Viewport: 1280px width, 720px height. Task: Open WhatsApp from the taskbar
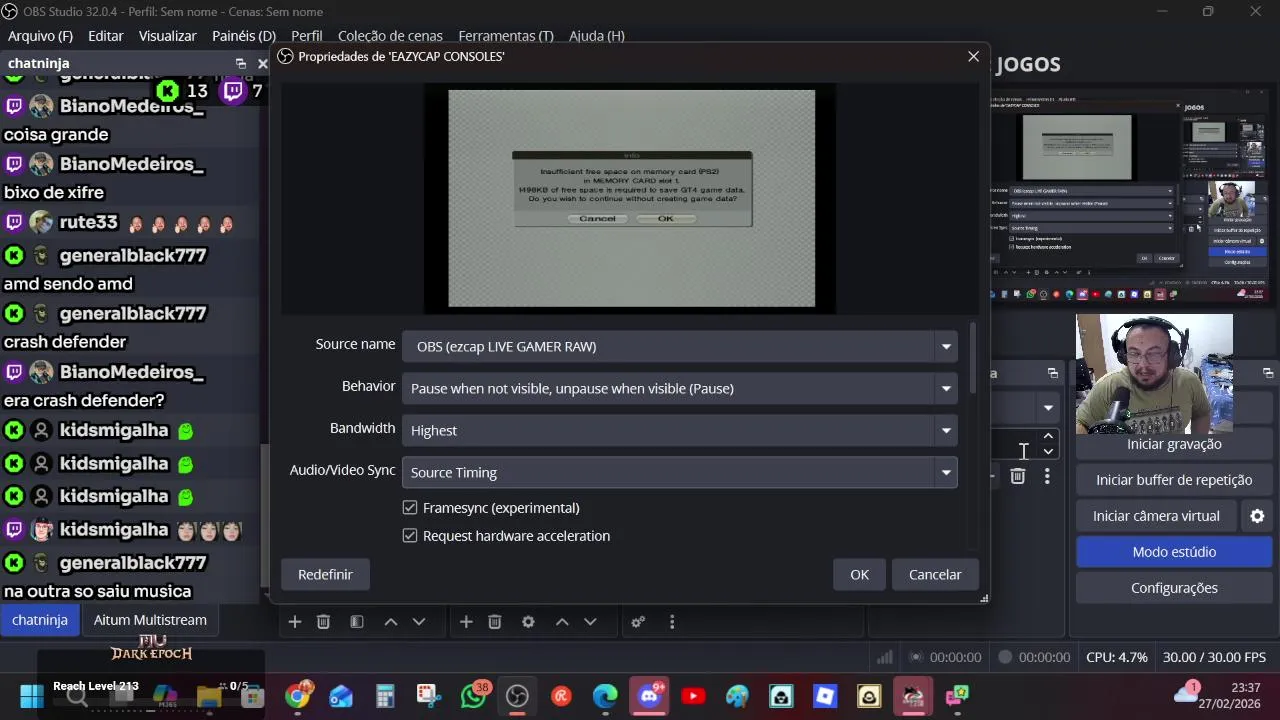tap(474, 696)
